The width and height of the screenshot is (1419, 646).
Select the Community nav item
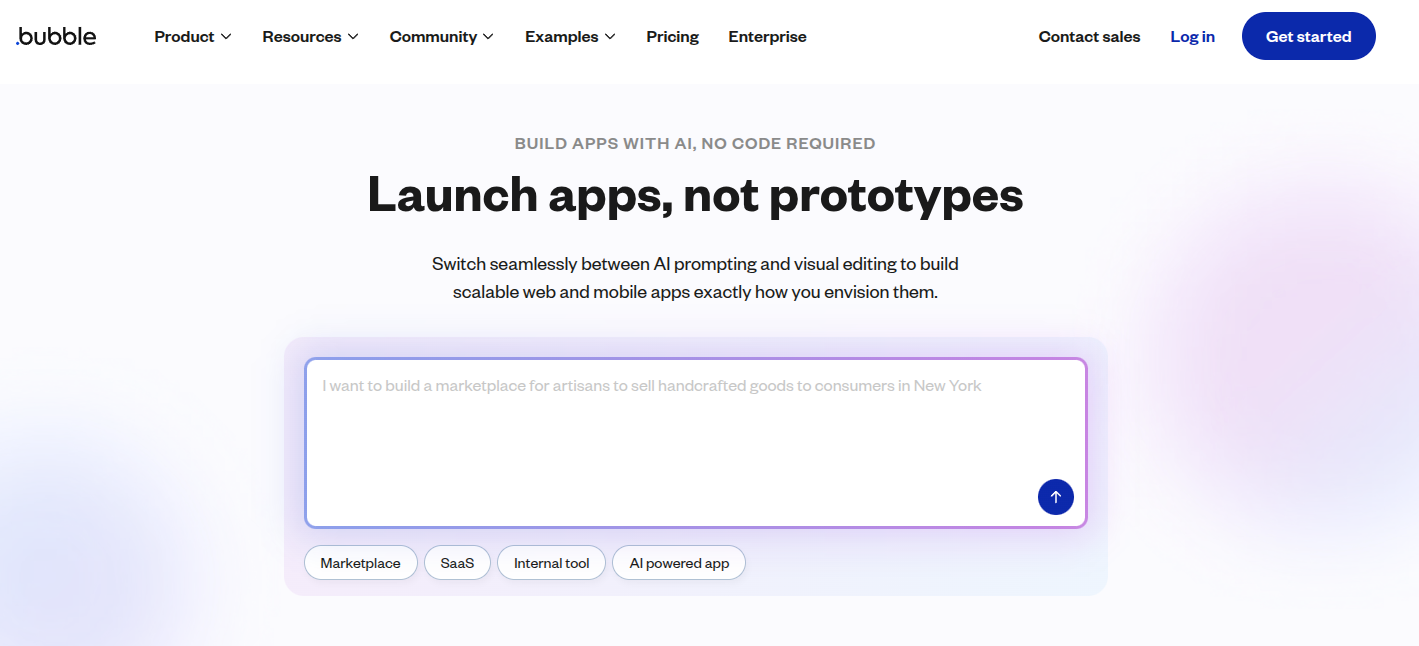point(433,37)
